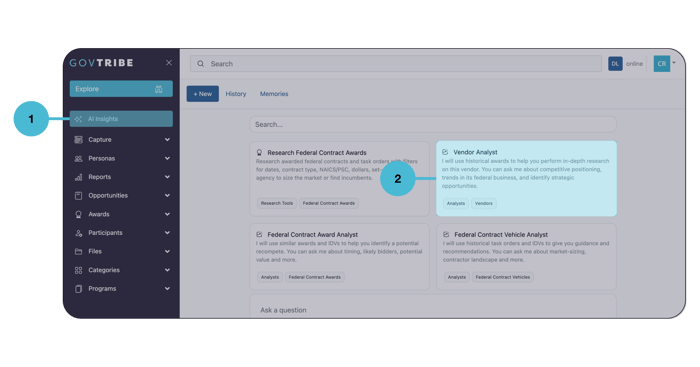Click Federal Contract Awards tag under Research card
The width and height of the screenshot is (700, 367).
click(329, 203)
